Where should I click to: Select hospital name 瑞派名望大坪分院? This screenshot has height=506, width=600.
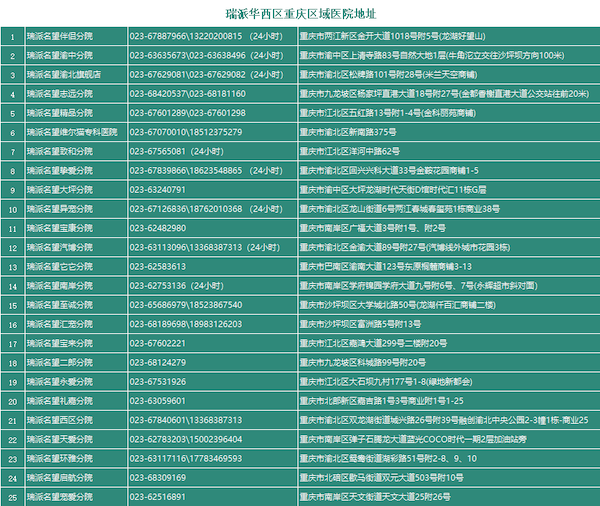tap(60, 190)
